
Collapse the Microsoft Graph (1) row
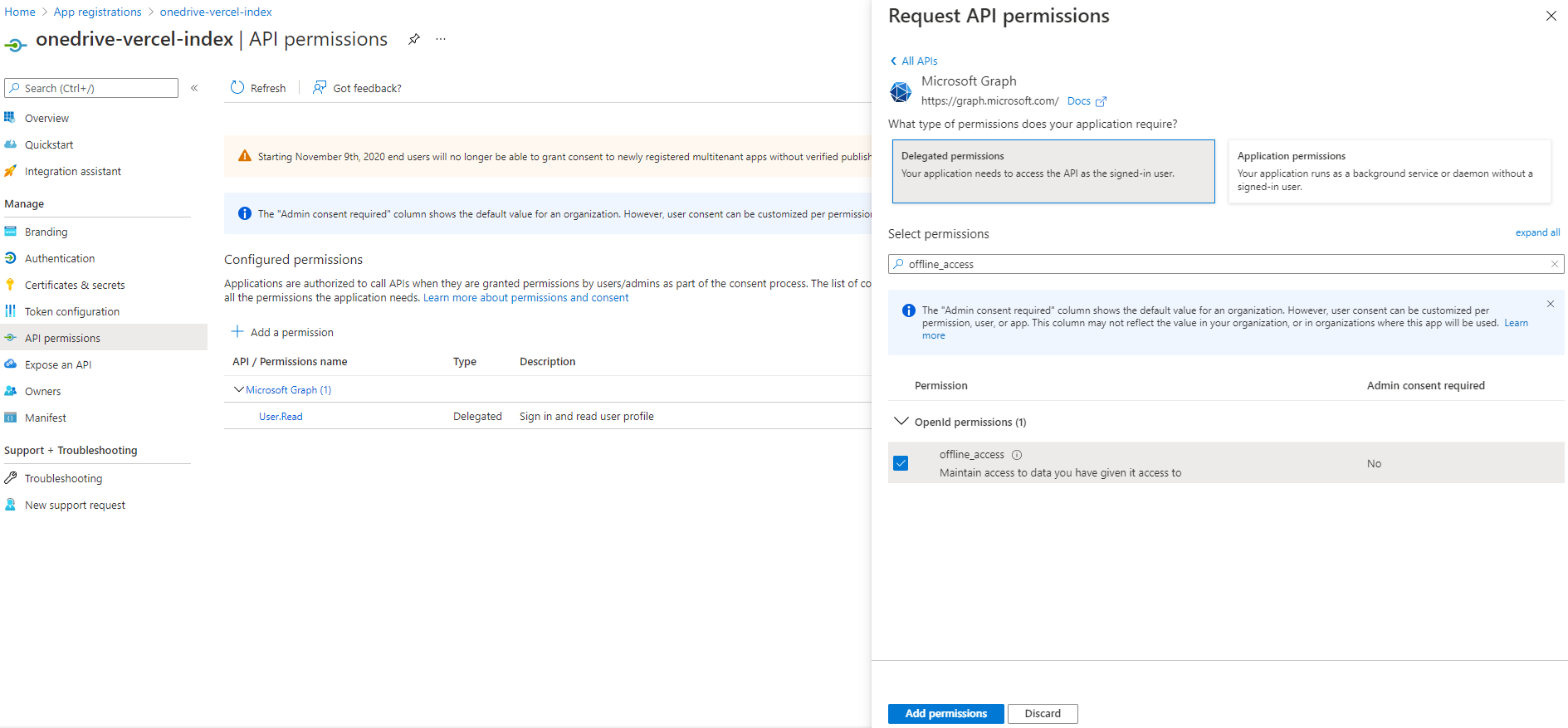tap(239, 389)
